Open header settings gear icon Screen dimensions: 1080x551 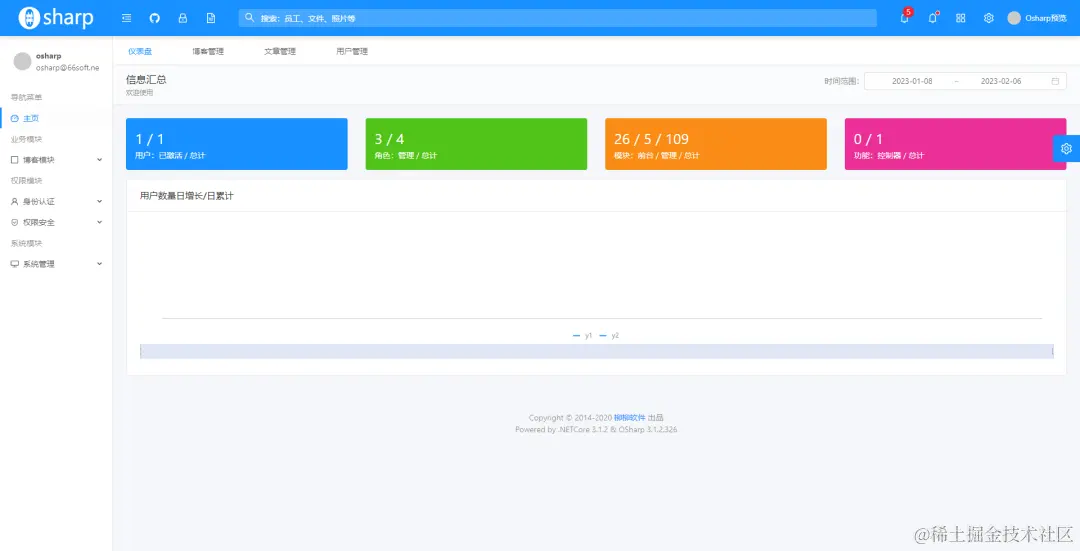988,19
